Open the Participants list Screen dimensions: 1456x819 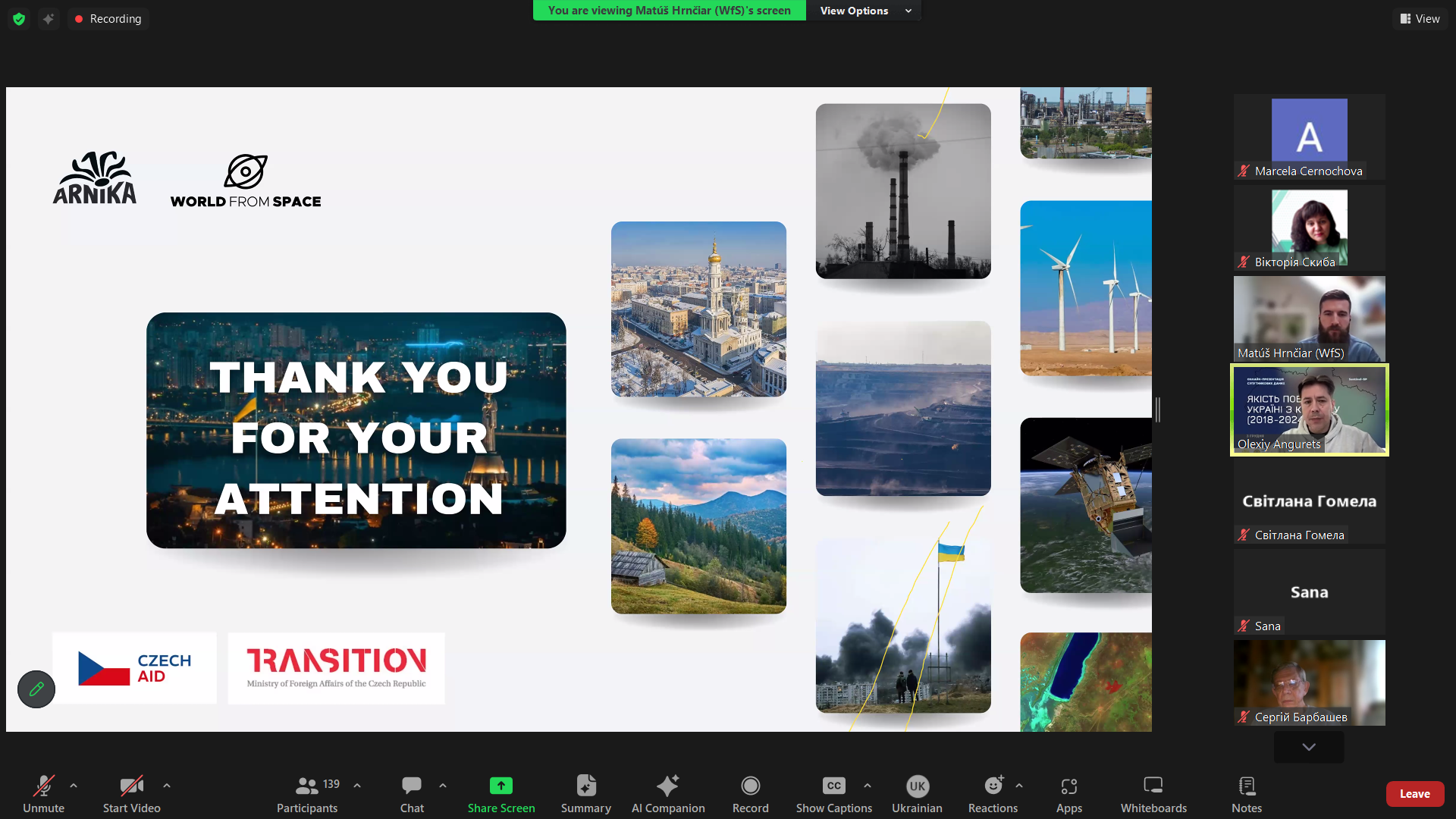click(306, 792)
